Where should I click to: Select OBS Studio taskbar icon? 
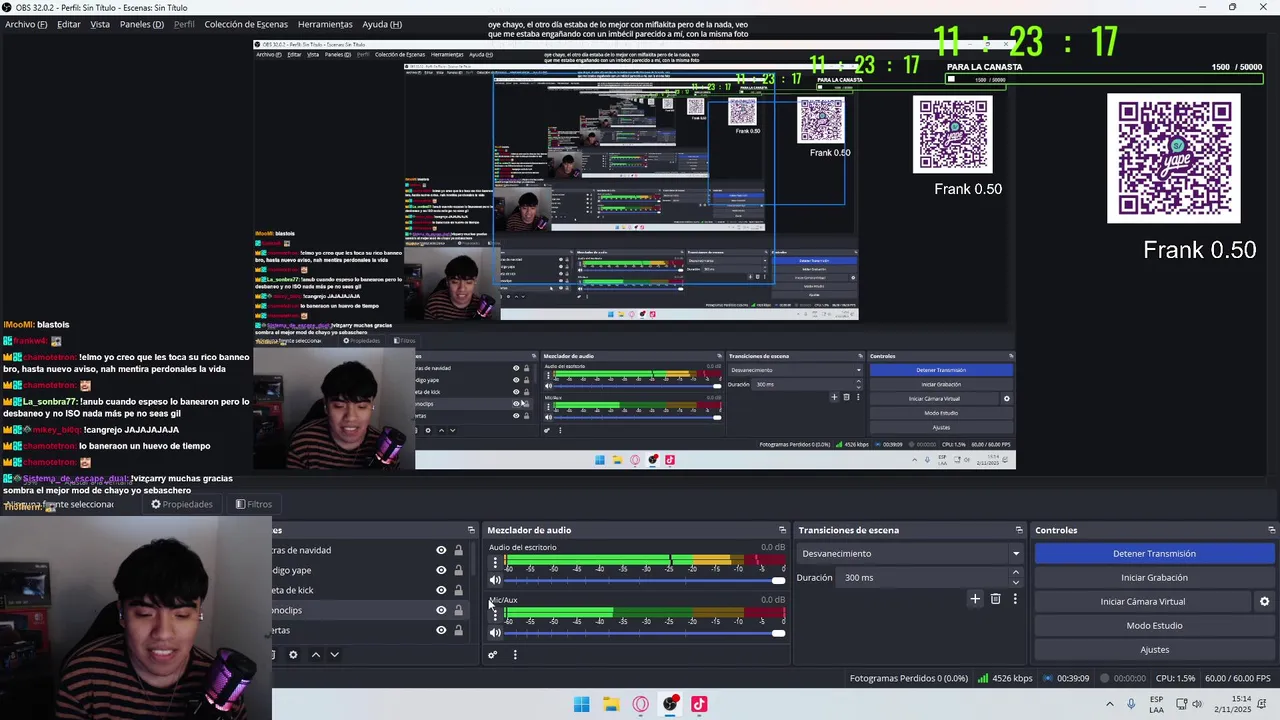pyautogui.click(x=670, y=704)
